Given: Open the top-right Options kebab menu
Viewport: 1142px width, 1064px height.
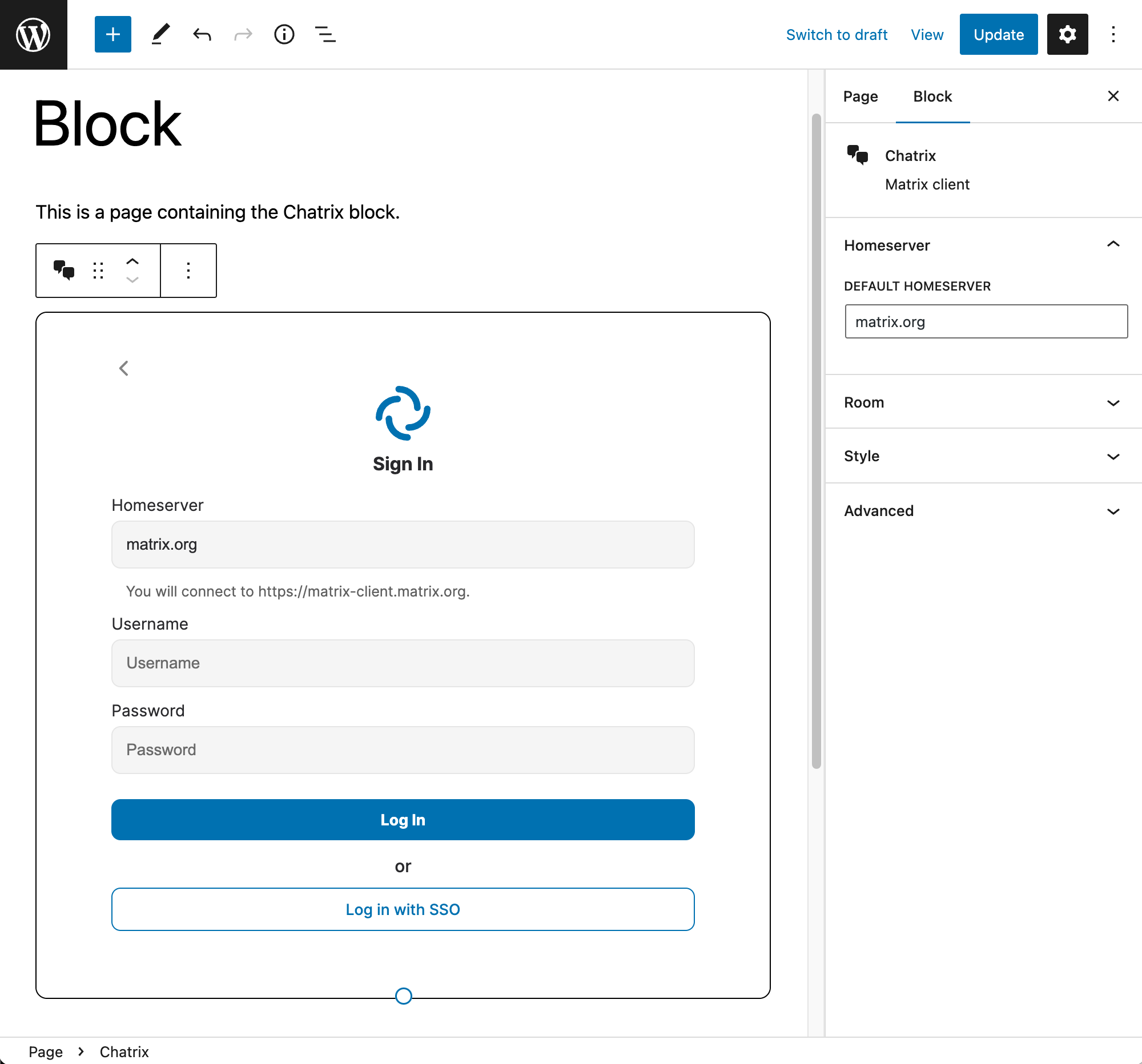Looking at the screenshot, I should 1113,34.
